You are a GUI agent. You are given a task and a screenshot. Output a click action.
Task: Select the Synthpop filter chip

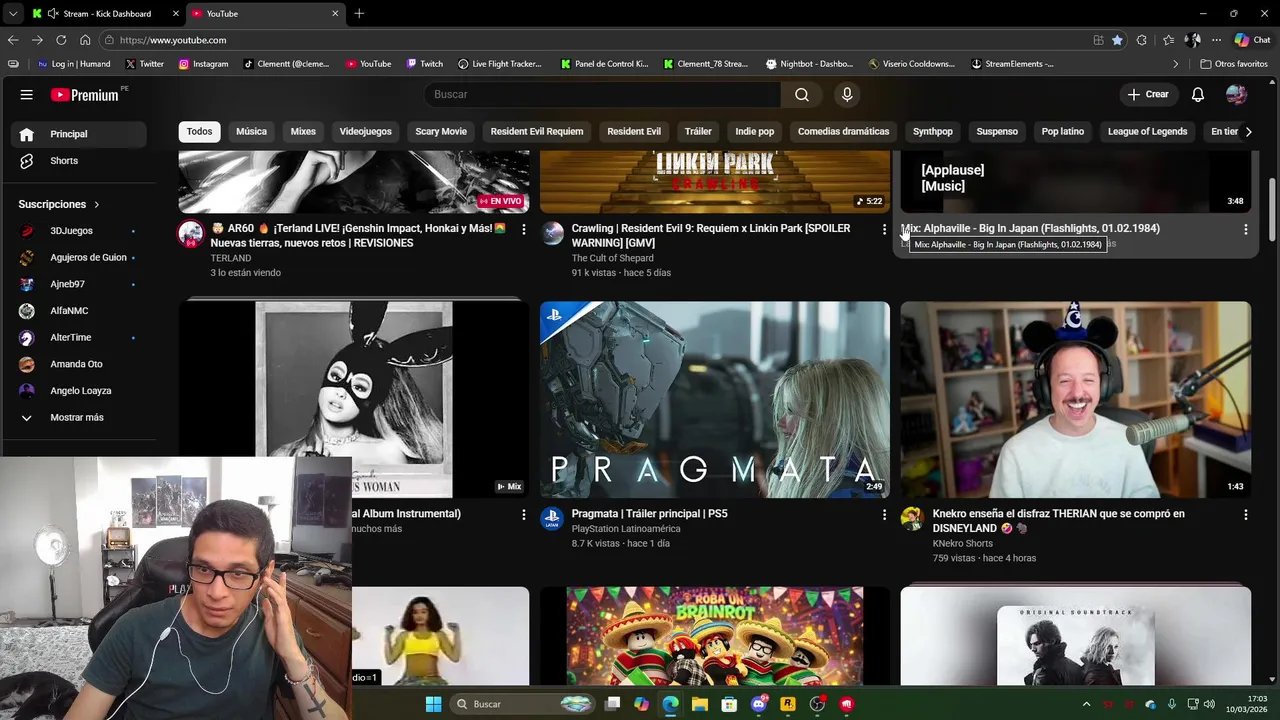coord(932,131)
